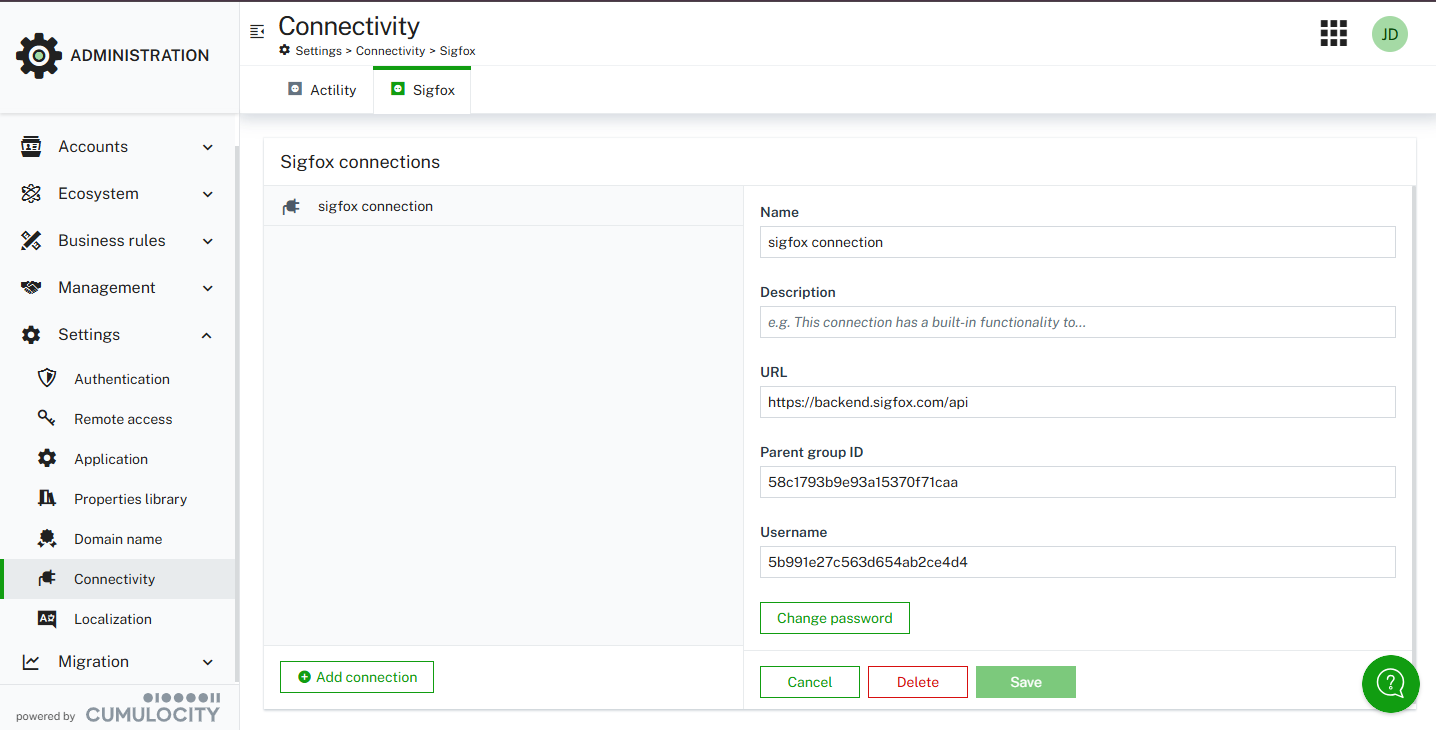The width and height of the screenshot is (1436, 730).
Task: Open the Accounts section icon
Action: tap(31, 146)
